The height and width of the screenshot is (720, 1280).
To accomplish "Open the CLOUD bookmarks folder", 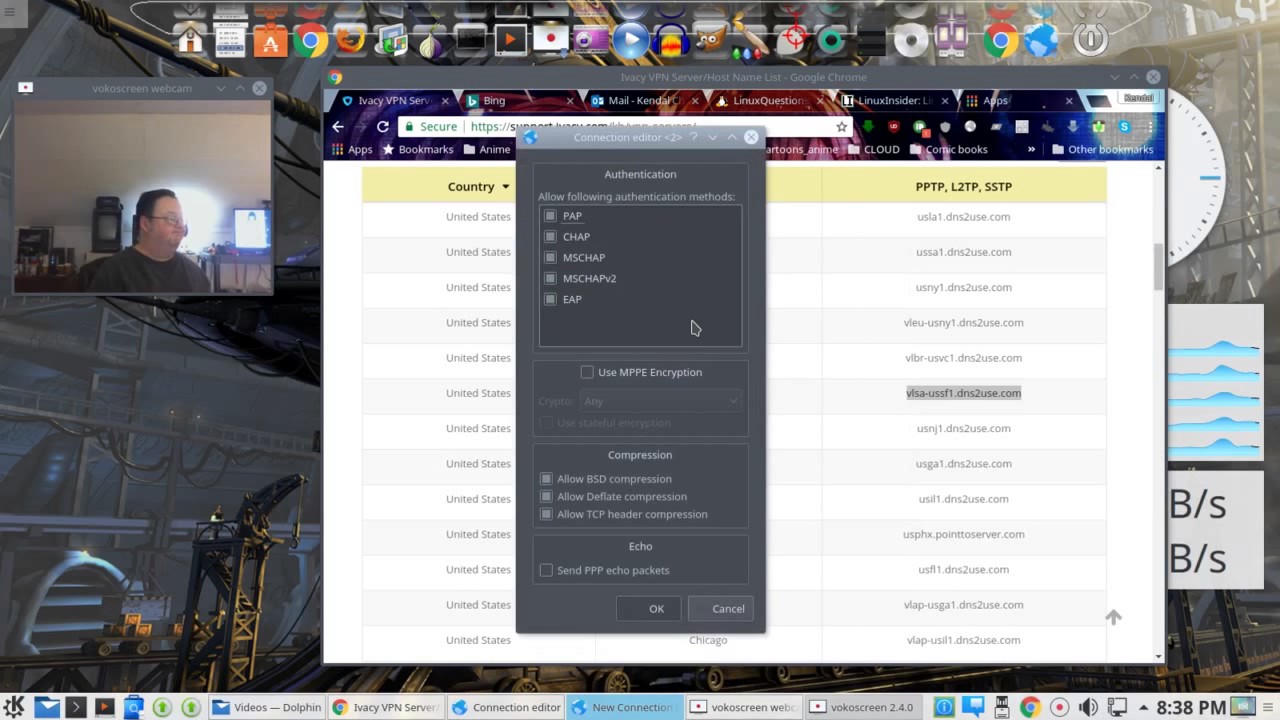I will pyautogui.click(x=873, y=150).
